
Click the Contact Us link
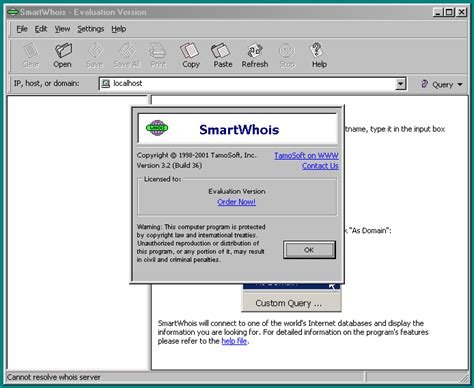pos(320,166)
